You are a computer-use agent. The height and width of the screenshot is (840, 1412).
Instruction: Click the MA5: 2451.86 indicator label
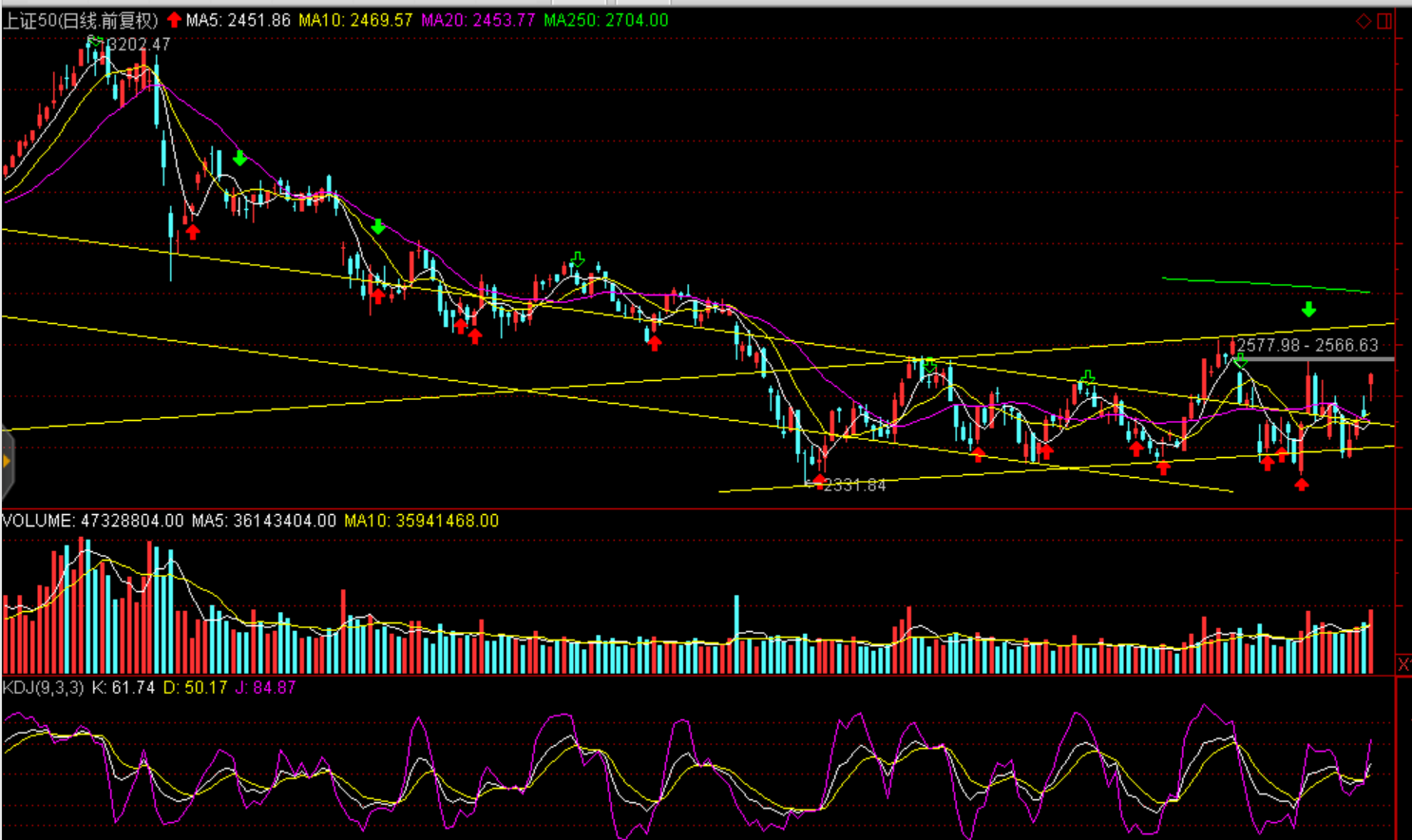point(238,20)
